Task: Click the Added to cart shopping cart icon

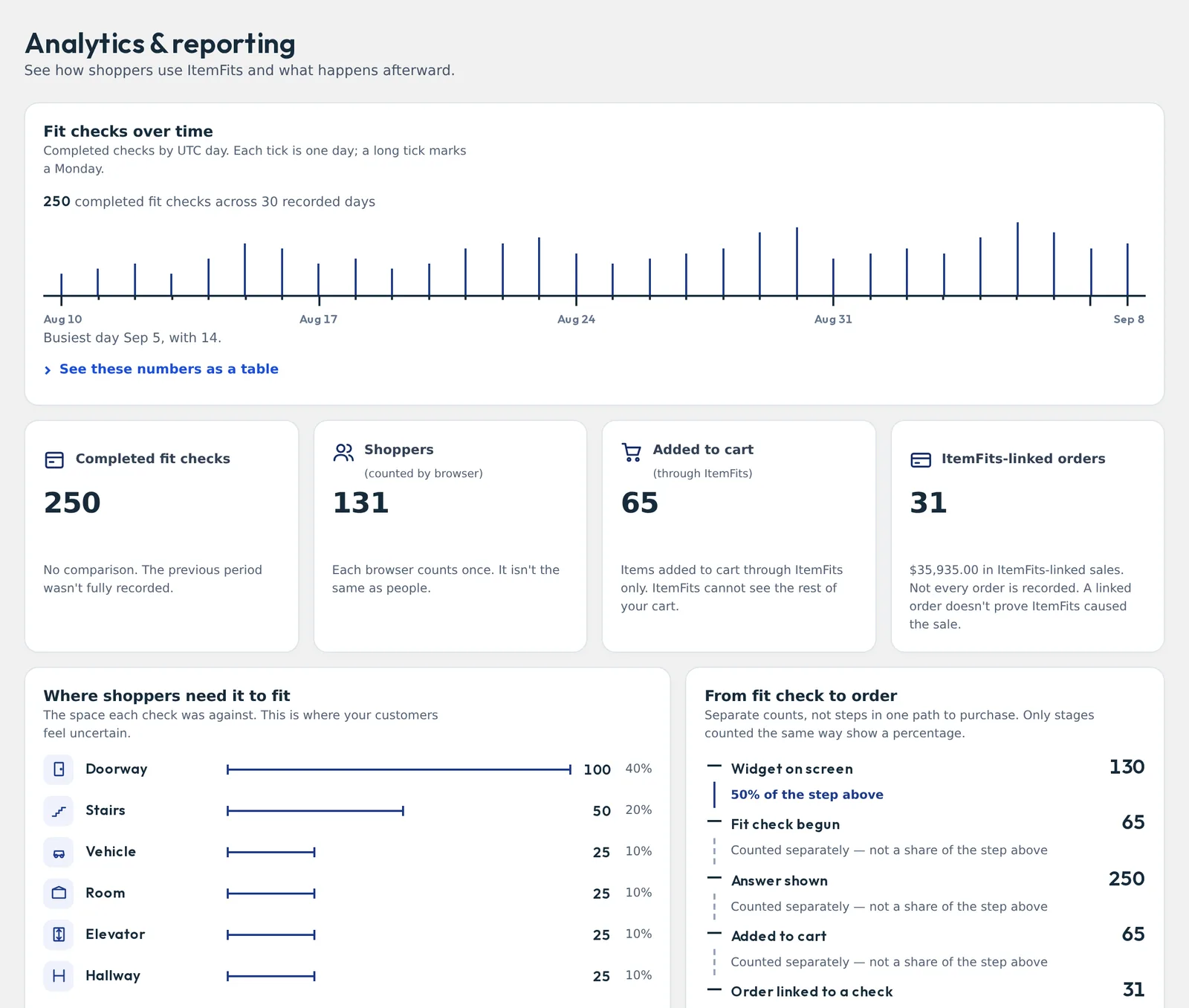Action: (632, 452)
